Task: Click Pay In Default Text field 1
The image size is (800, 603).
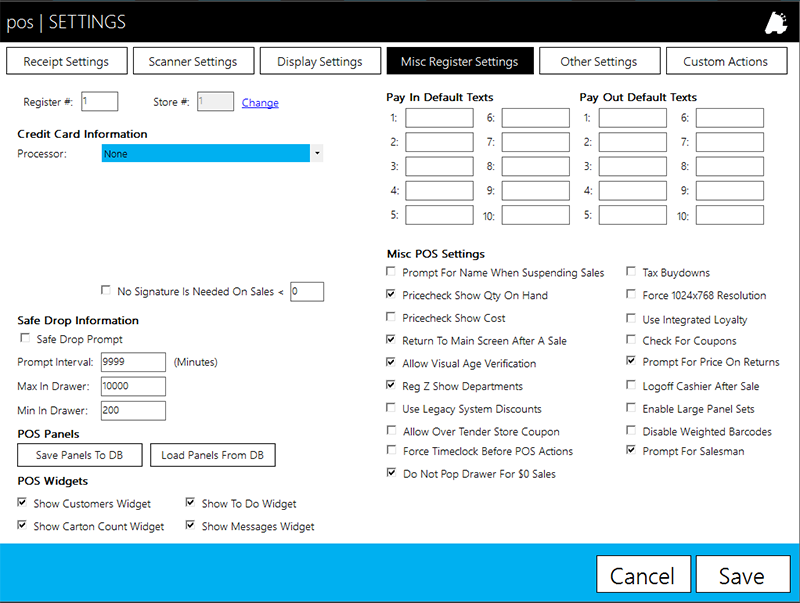Action: 439,118
